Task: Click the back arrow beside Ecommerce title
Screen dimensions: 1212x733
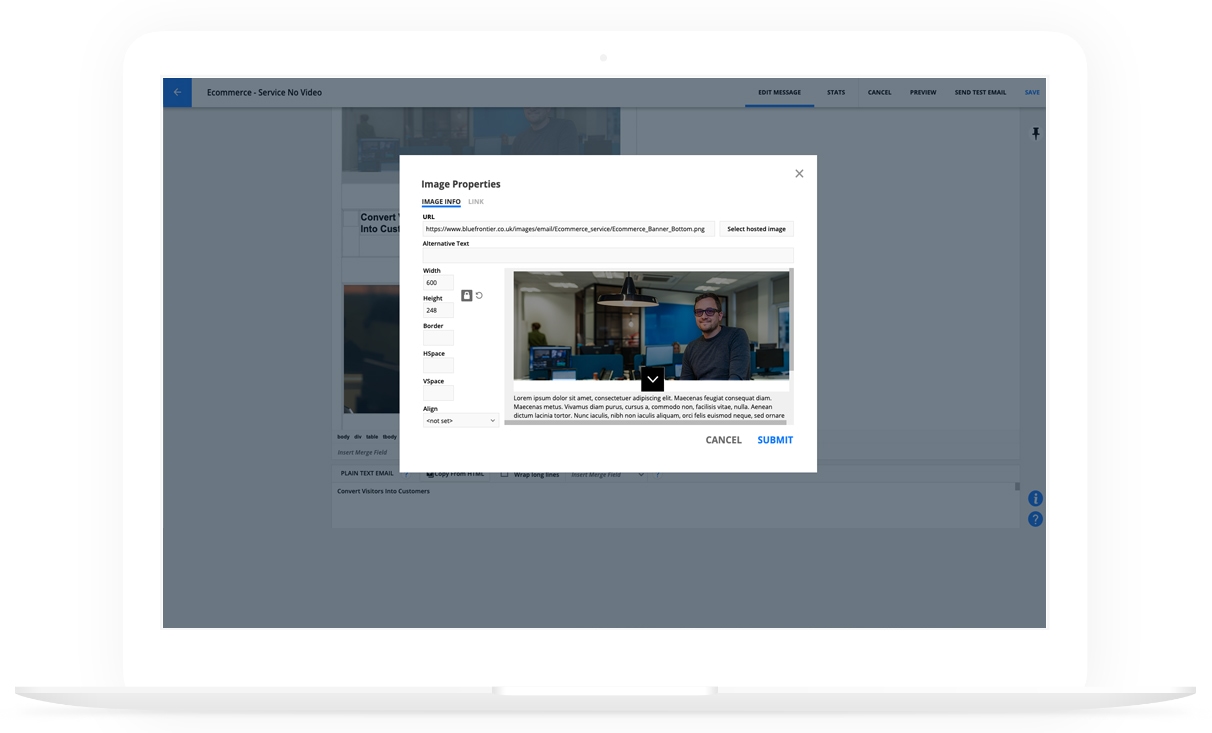Action: pyautogui.click(x=177, y=92)
